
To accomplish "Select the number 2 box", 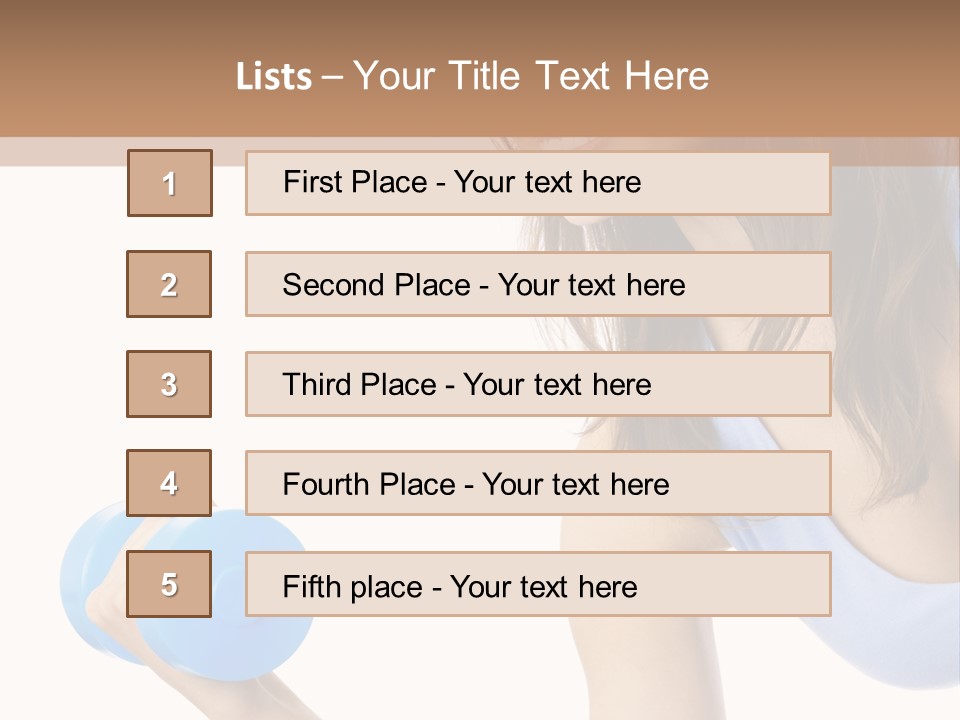I will (169, 284).
